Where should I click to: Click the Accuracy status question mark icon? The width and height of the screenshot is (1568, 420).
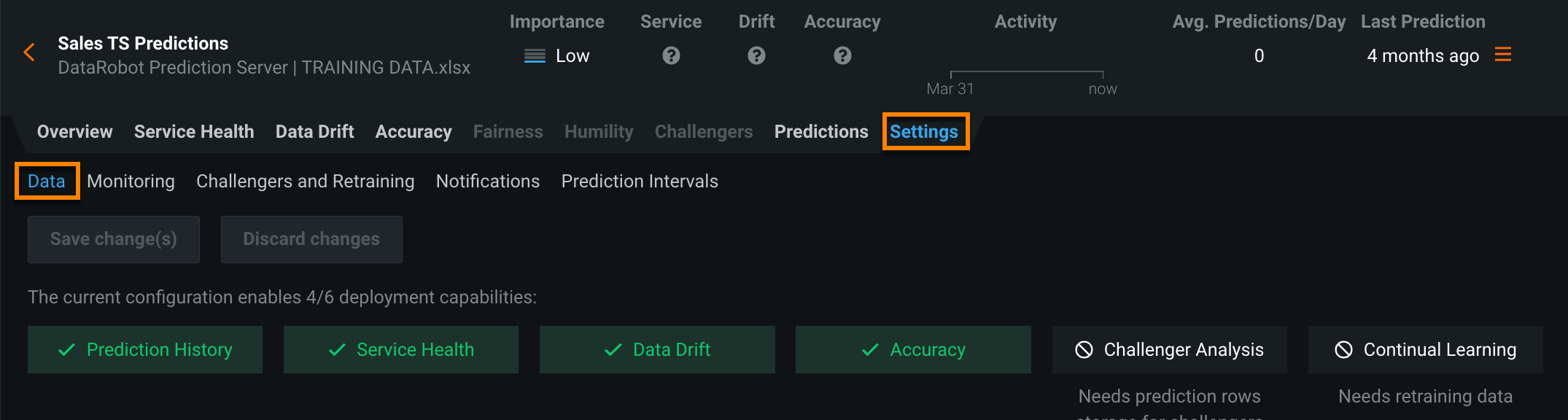[842, 55]
